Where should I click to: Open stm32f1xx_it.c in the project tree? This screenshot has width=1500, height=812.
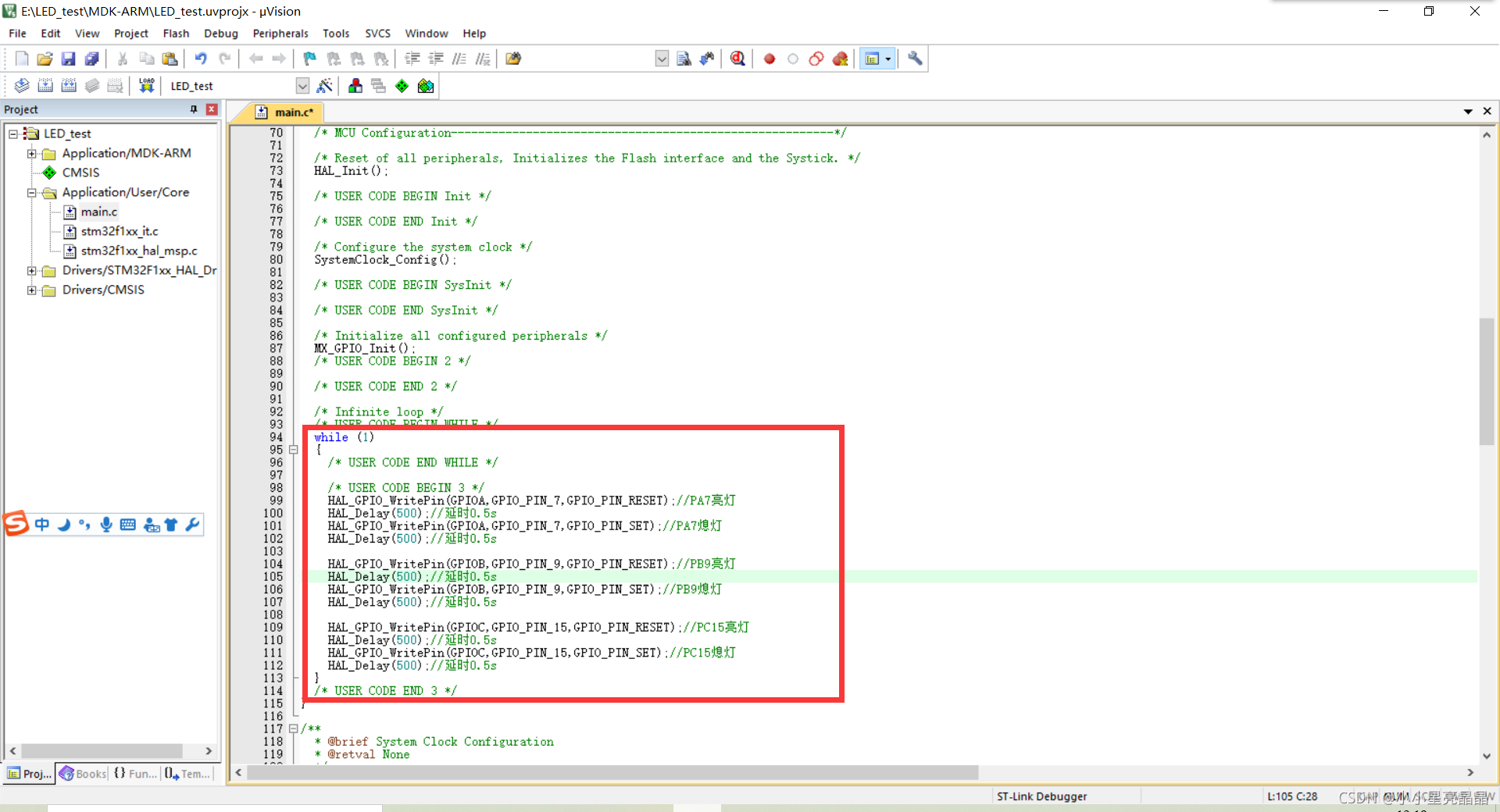tap(120, 232)
